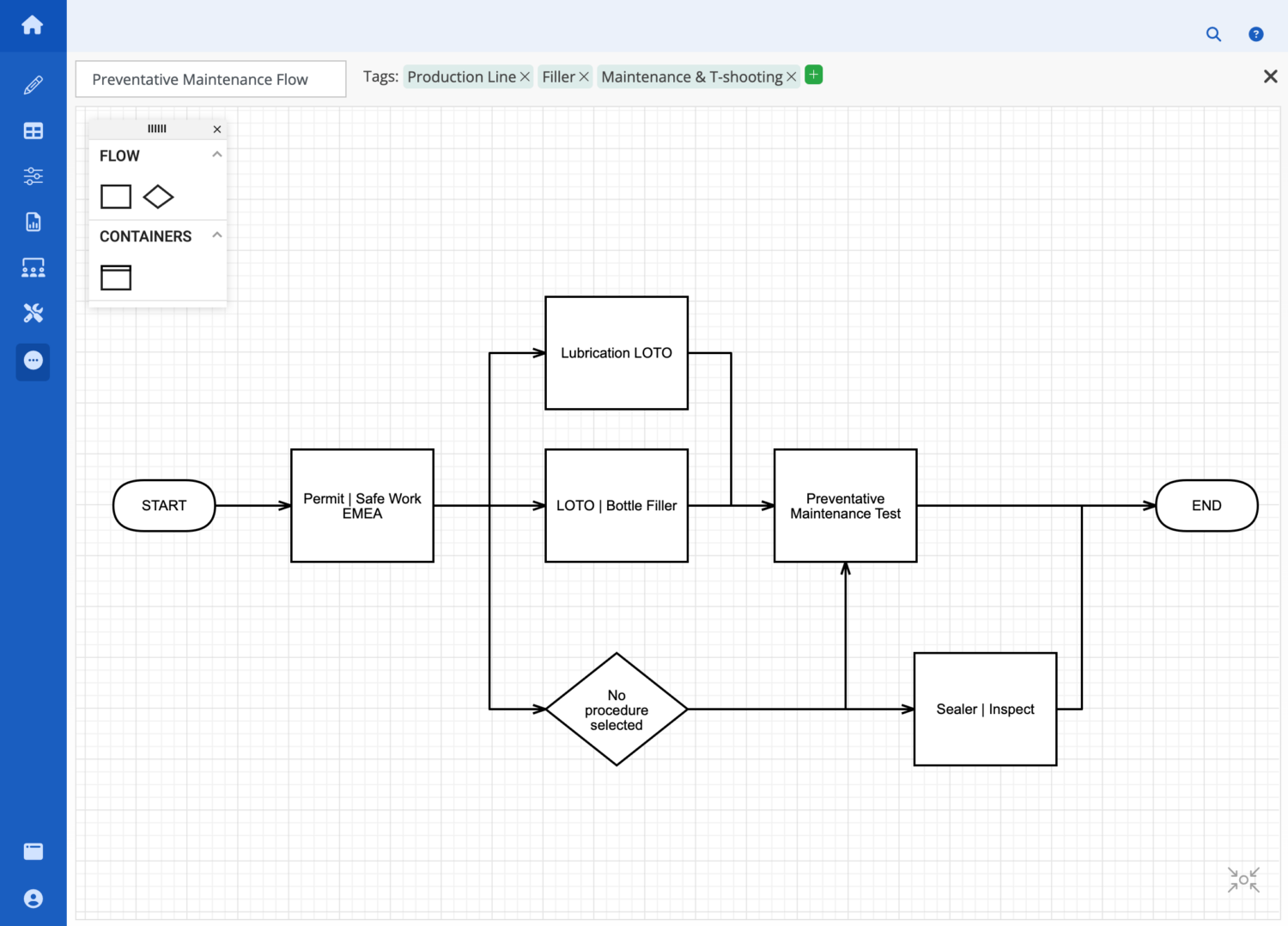Open the help question mark icon
This screenshot has height=926, width=1288.
click(1255, 34)
